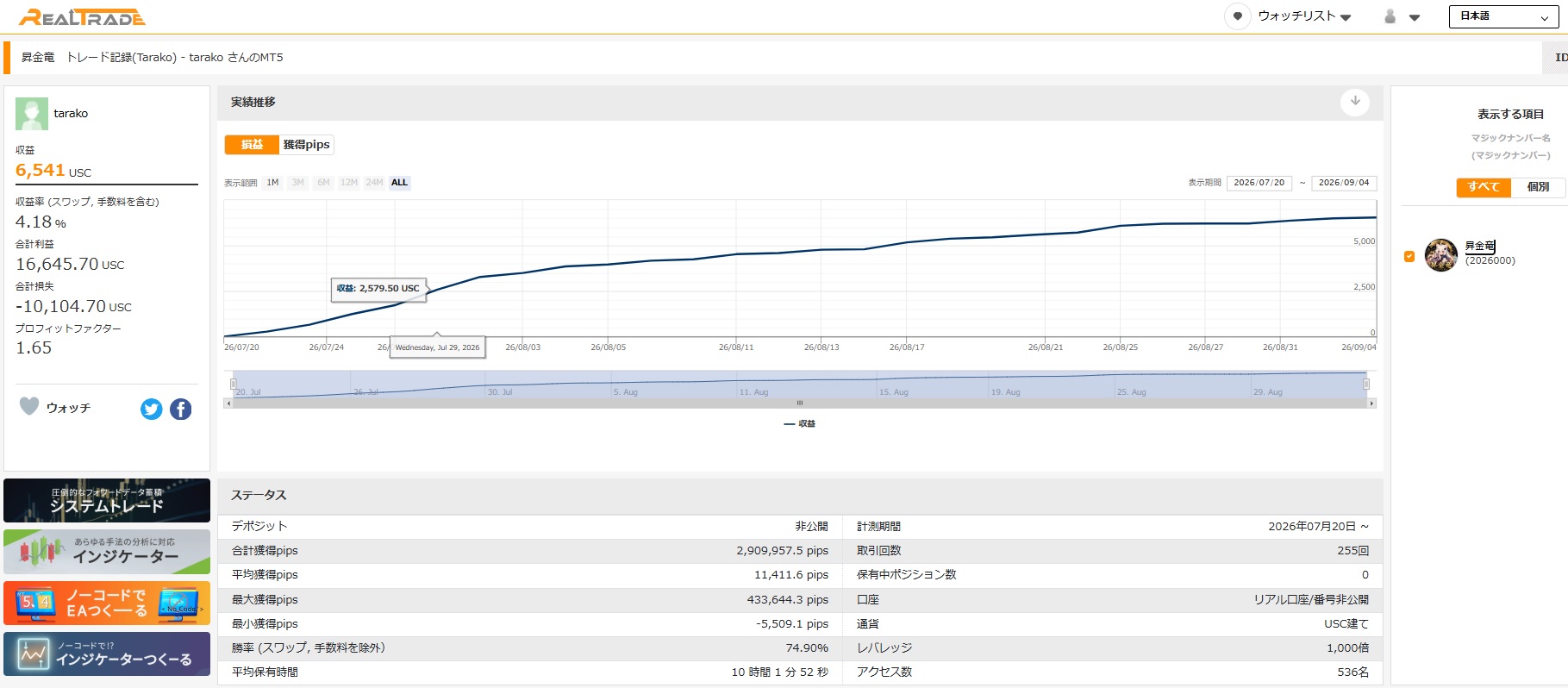Screen dimensions: 1568x688
Task: Switch to 獲得pips chart view
Action: 306,145
